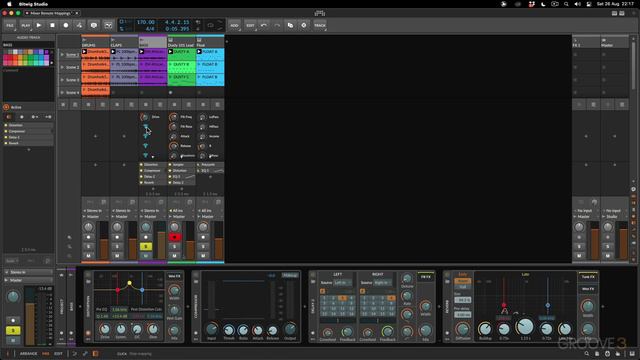
Task: Click Makeup button on Compressor device
Action: tap(290, 276)
